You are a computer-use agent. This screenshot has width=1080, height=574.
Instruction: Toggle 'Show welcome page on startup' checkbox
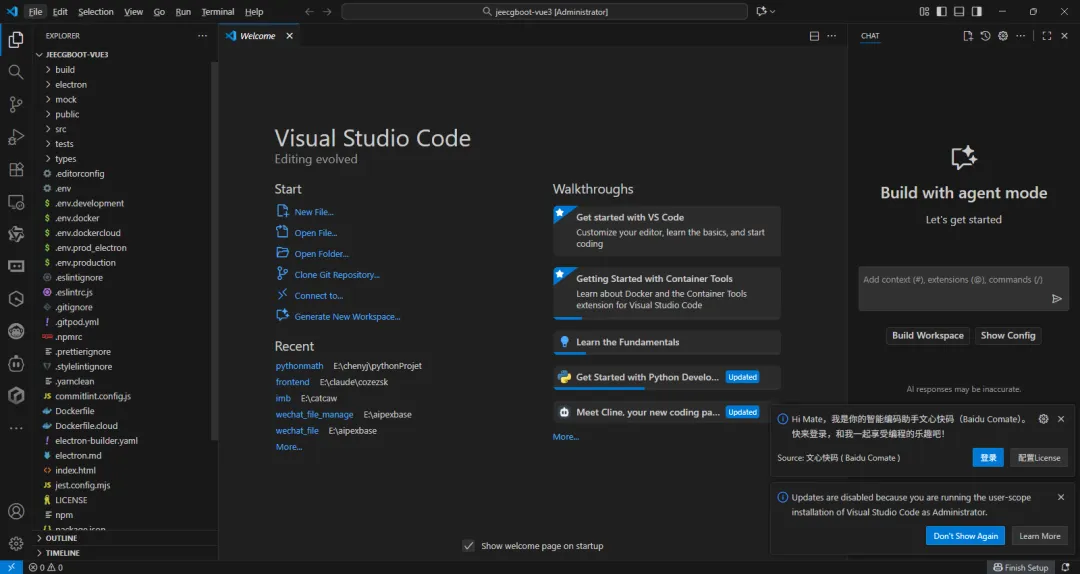[468, 546]
